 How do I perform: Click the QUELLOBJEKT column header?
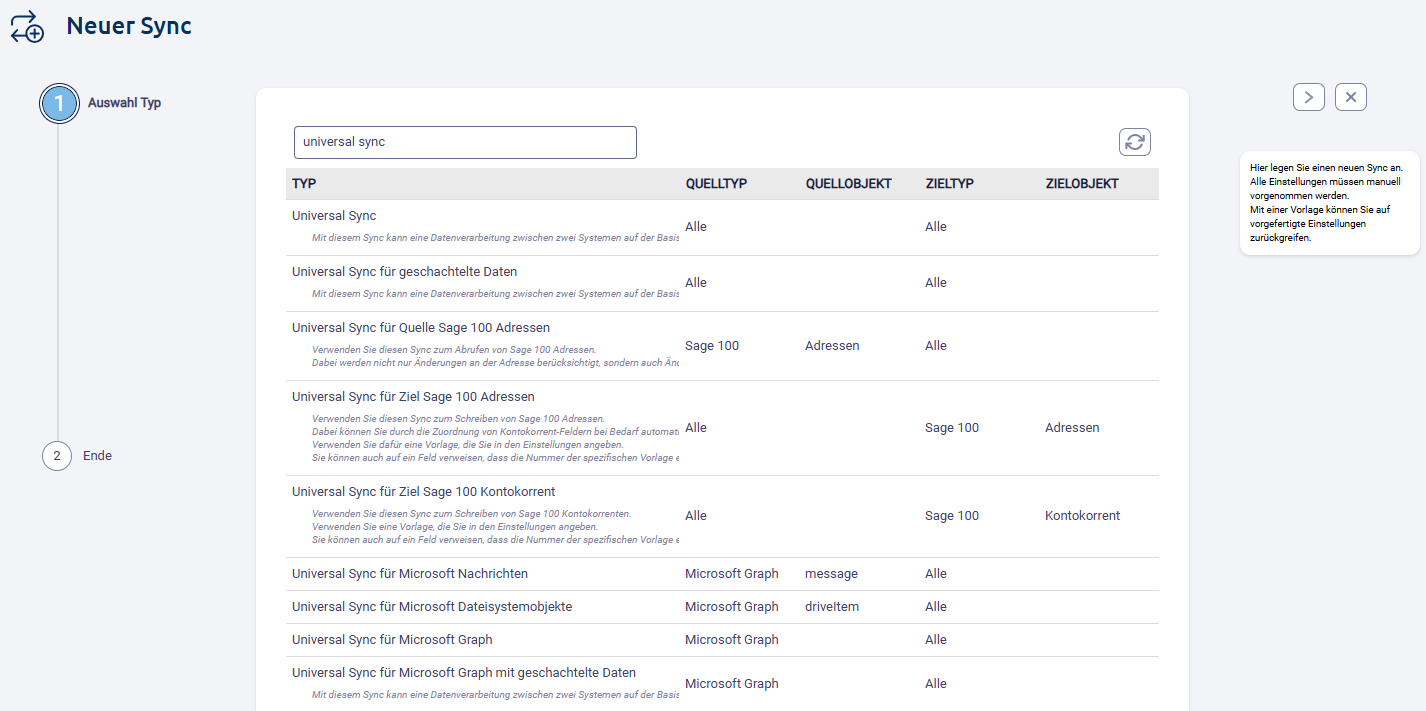pyautogui.click(x=848, y=184)
